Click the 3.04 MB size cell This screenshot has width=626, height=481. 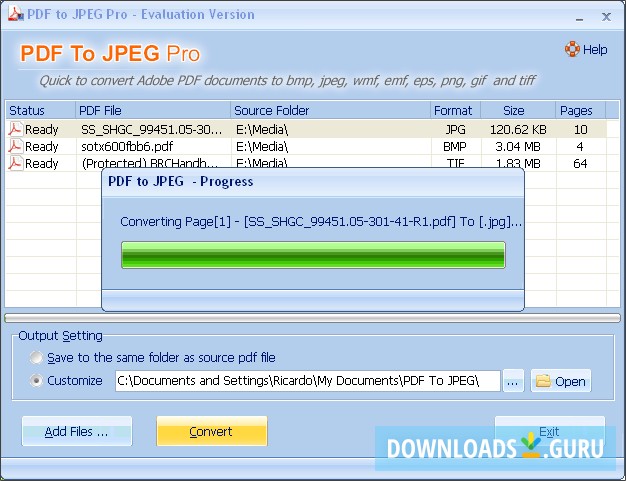(x=518, y=146)
